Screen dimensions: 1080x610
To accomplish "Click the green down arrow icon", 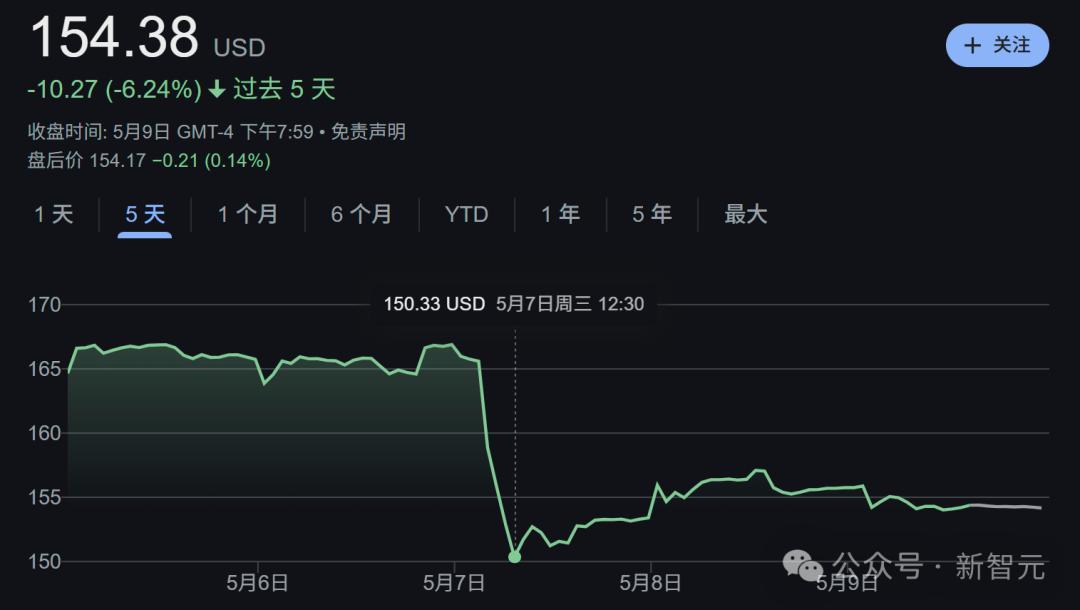I will click(217, 90).
